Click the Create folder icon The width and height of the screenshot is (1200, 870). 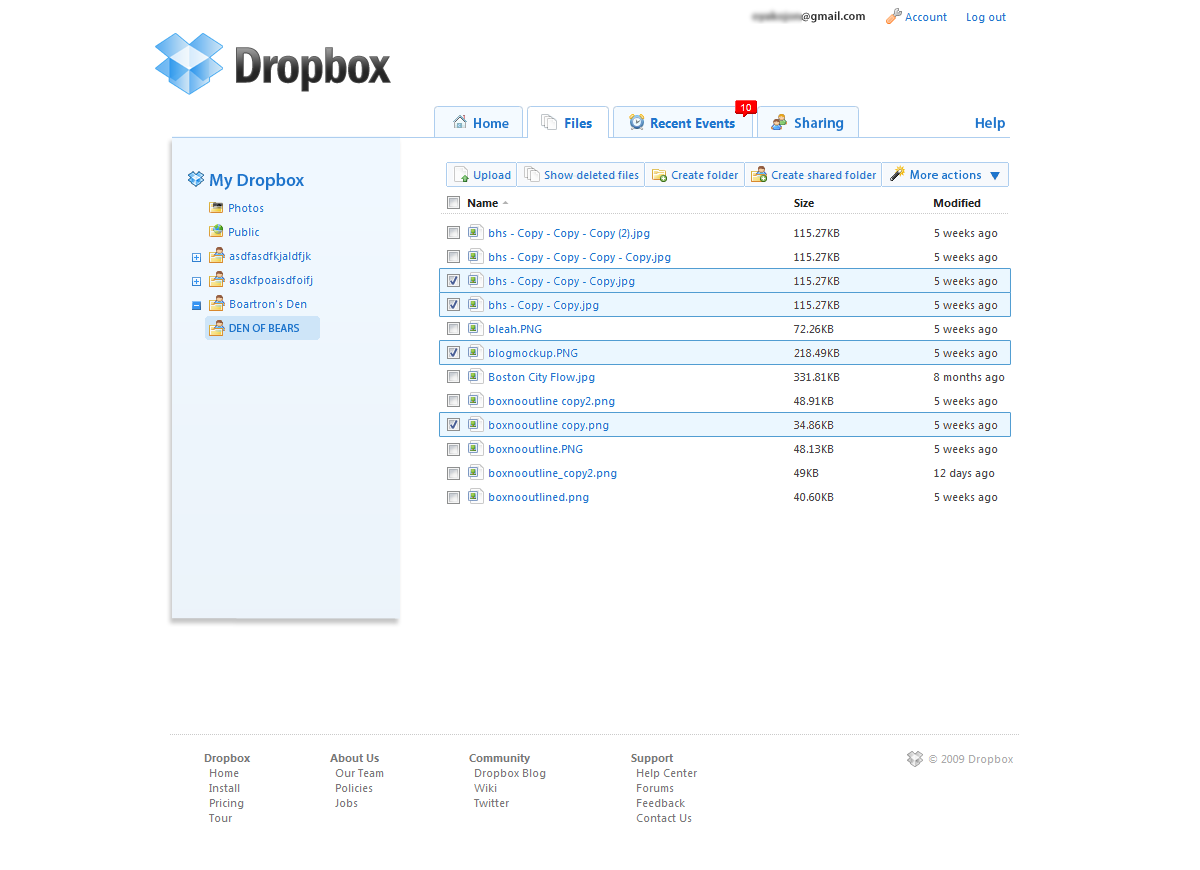(659, 175)
